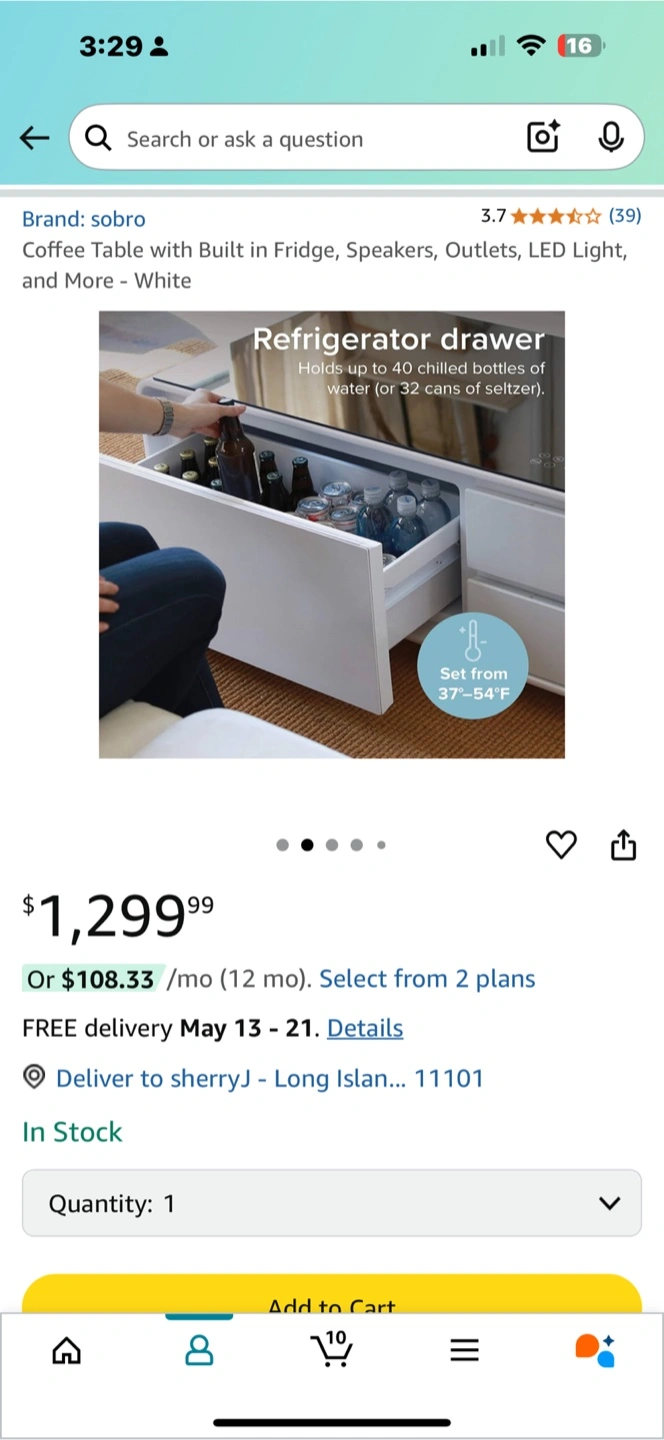The width and height of the screenshot is (664, 1440).
Task: Open delivery Details link
Action: pyautogui.click(x=365, y=1028)
